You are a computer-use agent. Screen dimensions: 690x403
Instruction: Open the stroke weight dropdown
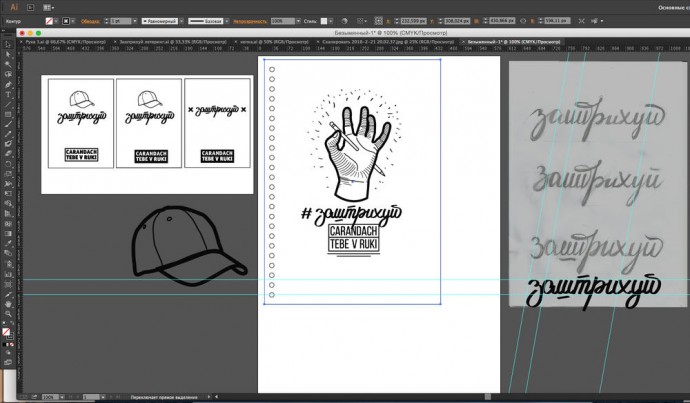pos(133,20)
